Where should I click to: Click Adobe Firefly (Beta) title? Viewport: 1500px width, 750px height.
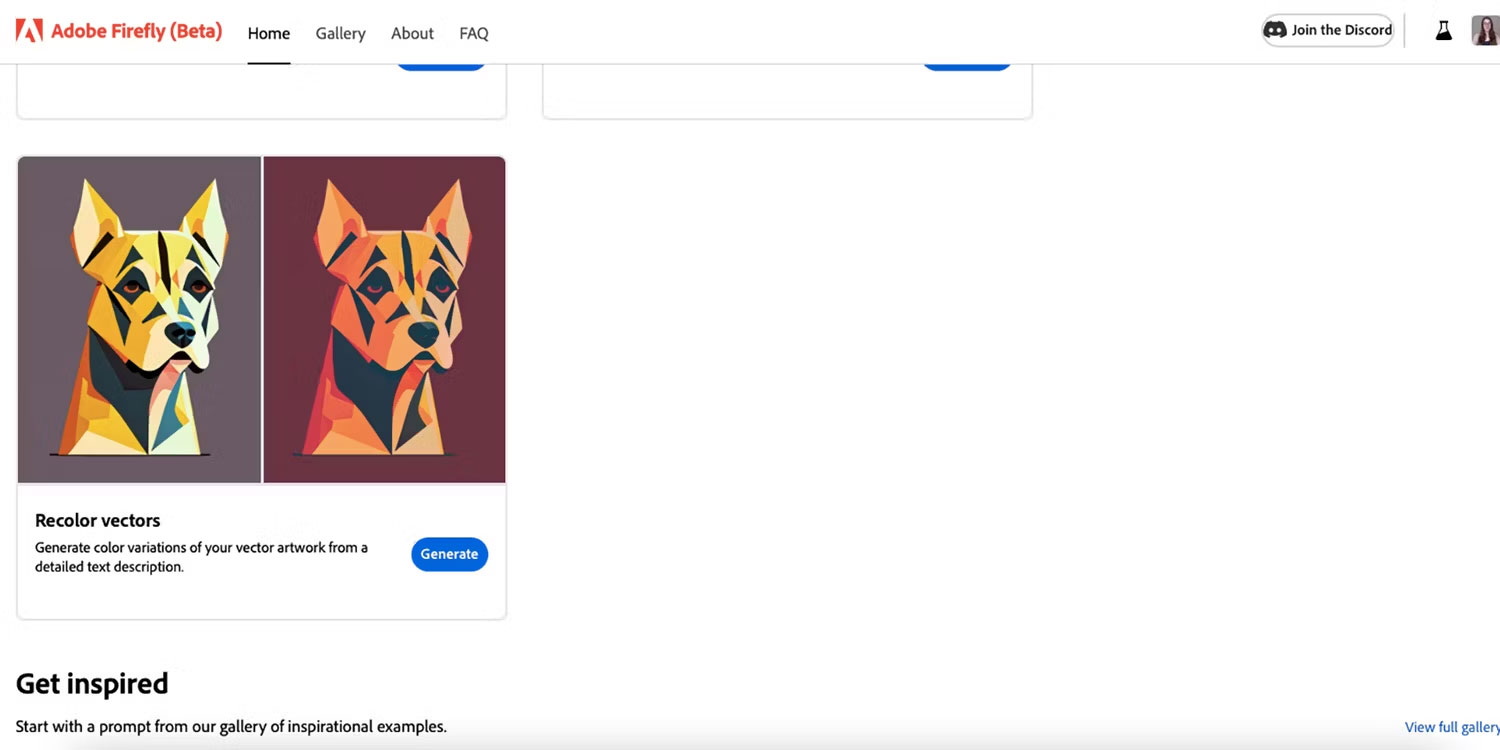[136, 31]
